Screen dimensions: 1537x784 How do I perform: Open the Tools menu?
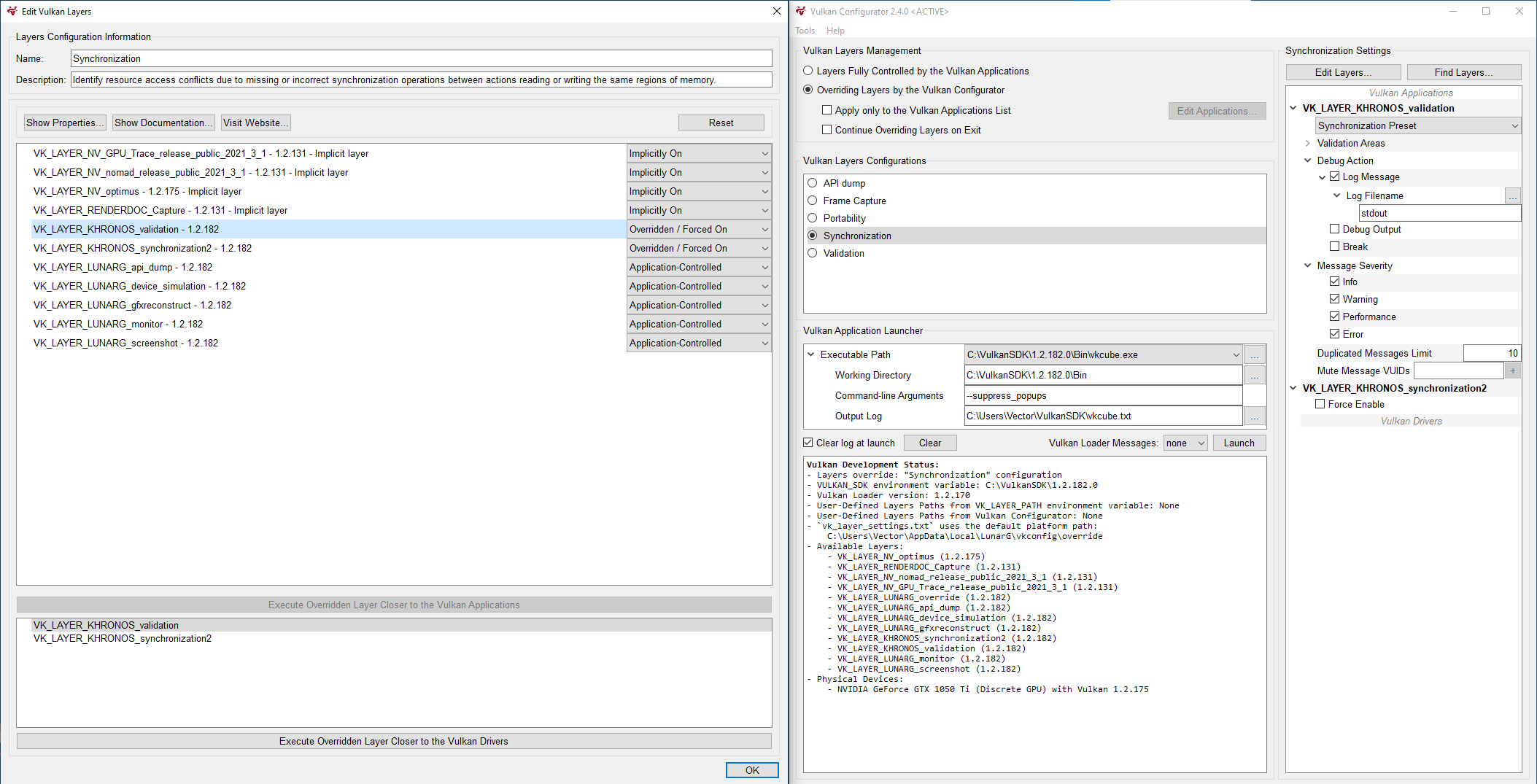point(805,31)
